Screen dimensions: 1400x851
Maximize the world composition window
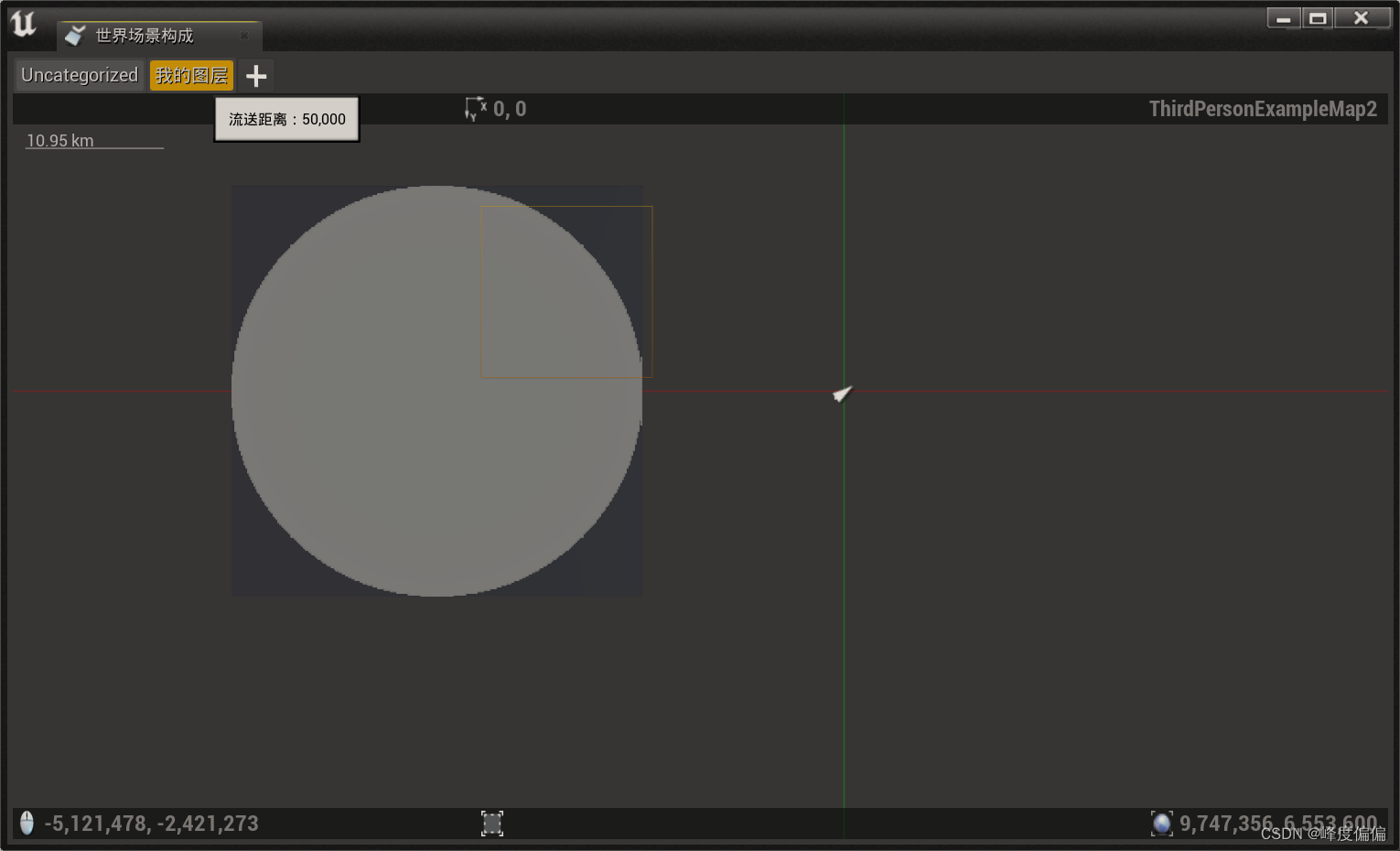(x=1318, y=17)
